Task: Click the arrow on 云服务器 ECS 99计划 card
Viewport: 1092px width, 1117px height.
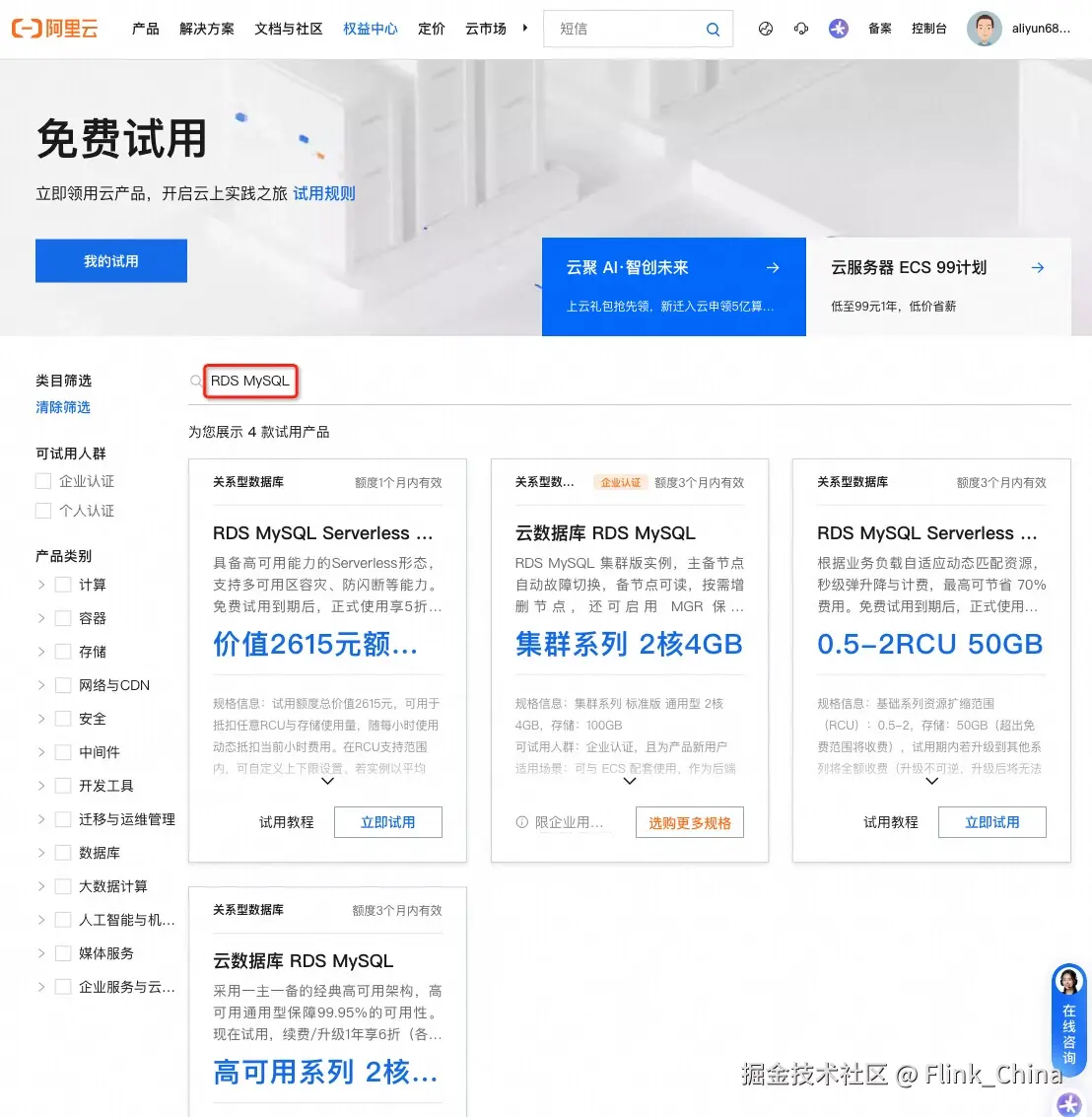Action: coord(1038,268)
